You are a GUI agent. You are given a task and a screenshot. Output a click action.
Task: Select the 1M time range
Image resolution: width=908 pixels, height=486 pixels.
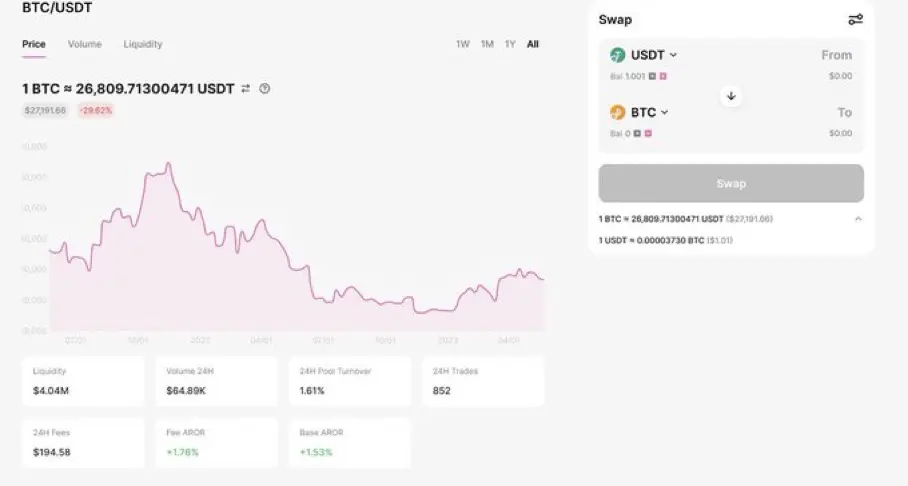click(x=487, y=44)
